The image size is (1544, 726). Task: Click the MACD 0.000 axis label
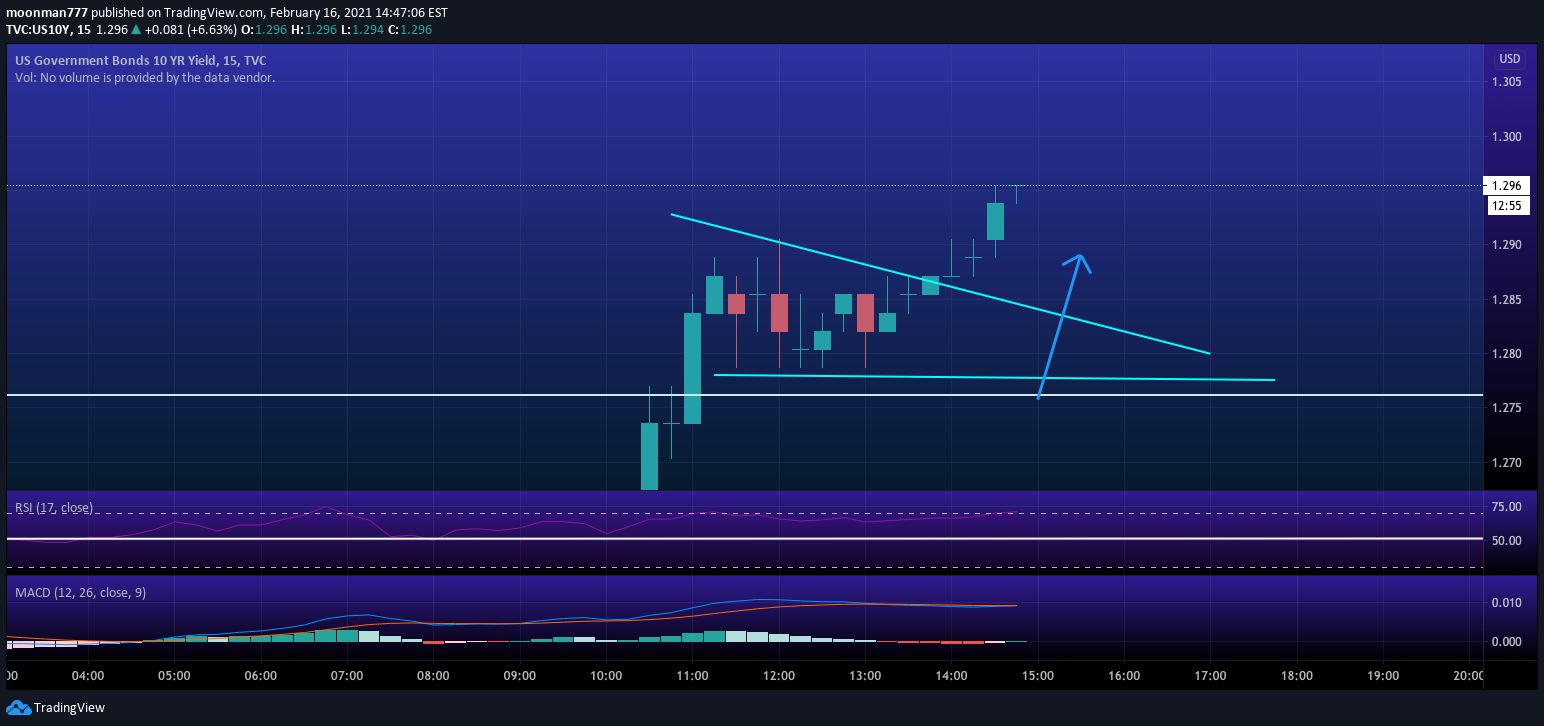point(1506,642)
